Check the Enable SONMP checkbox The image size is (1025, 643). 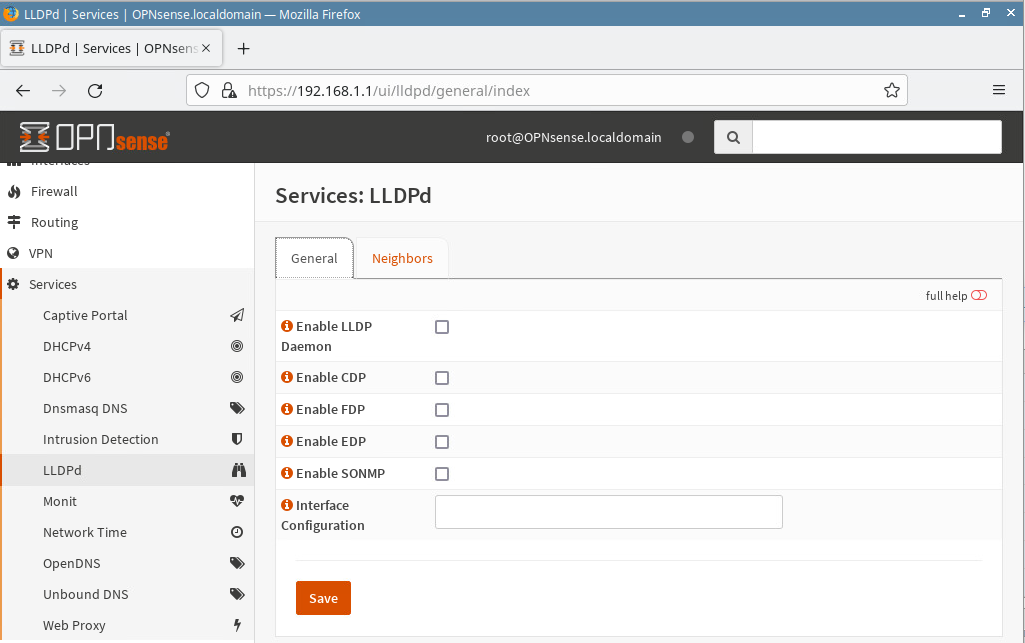(x=442, y=474)
